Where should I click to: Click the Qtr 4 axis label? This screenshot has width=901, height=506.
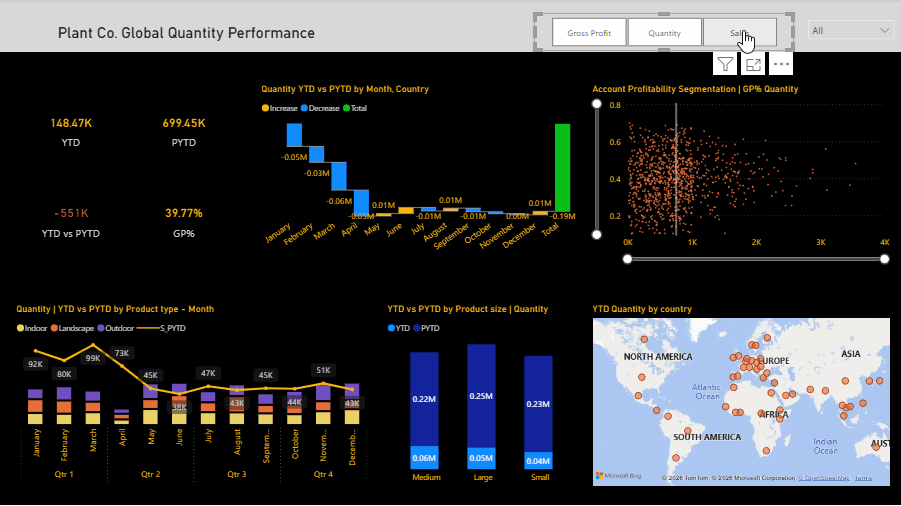(x=323, y=474)
